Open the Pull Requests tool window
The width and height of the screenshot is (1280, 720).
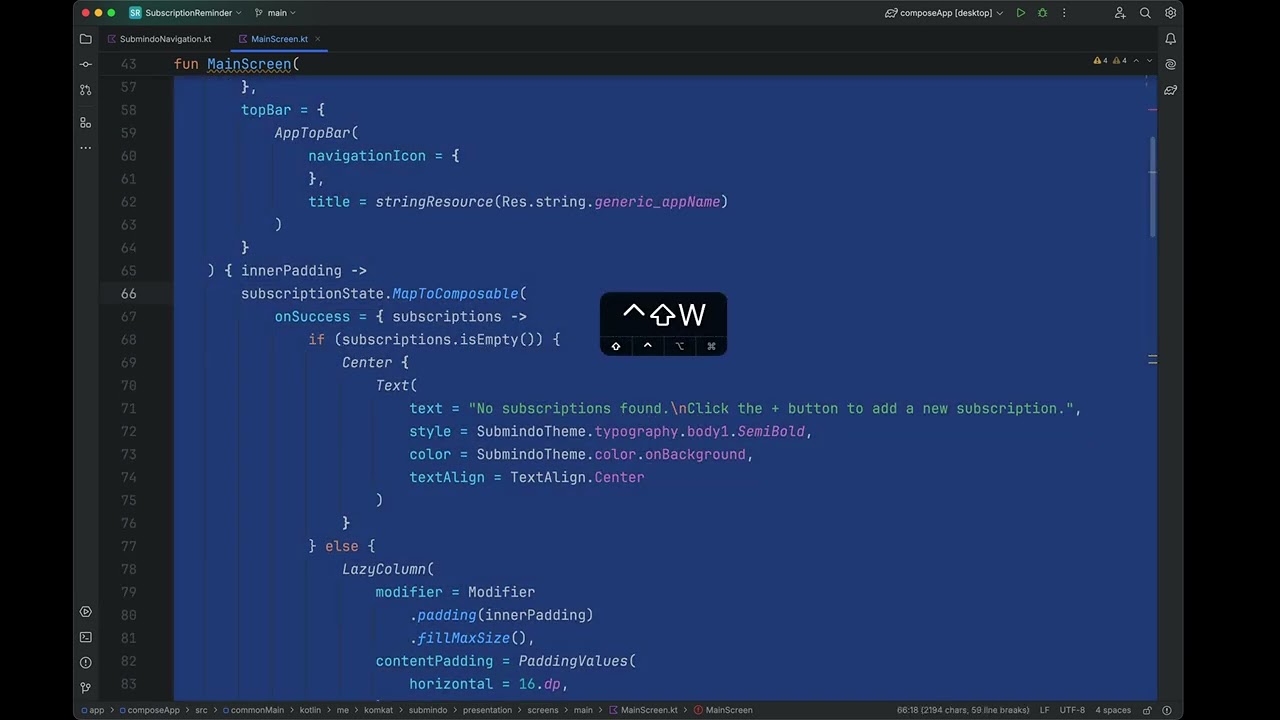[x=86, y=90]
